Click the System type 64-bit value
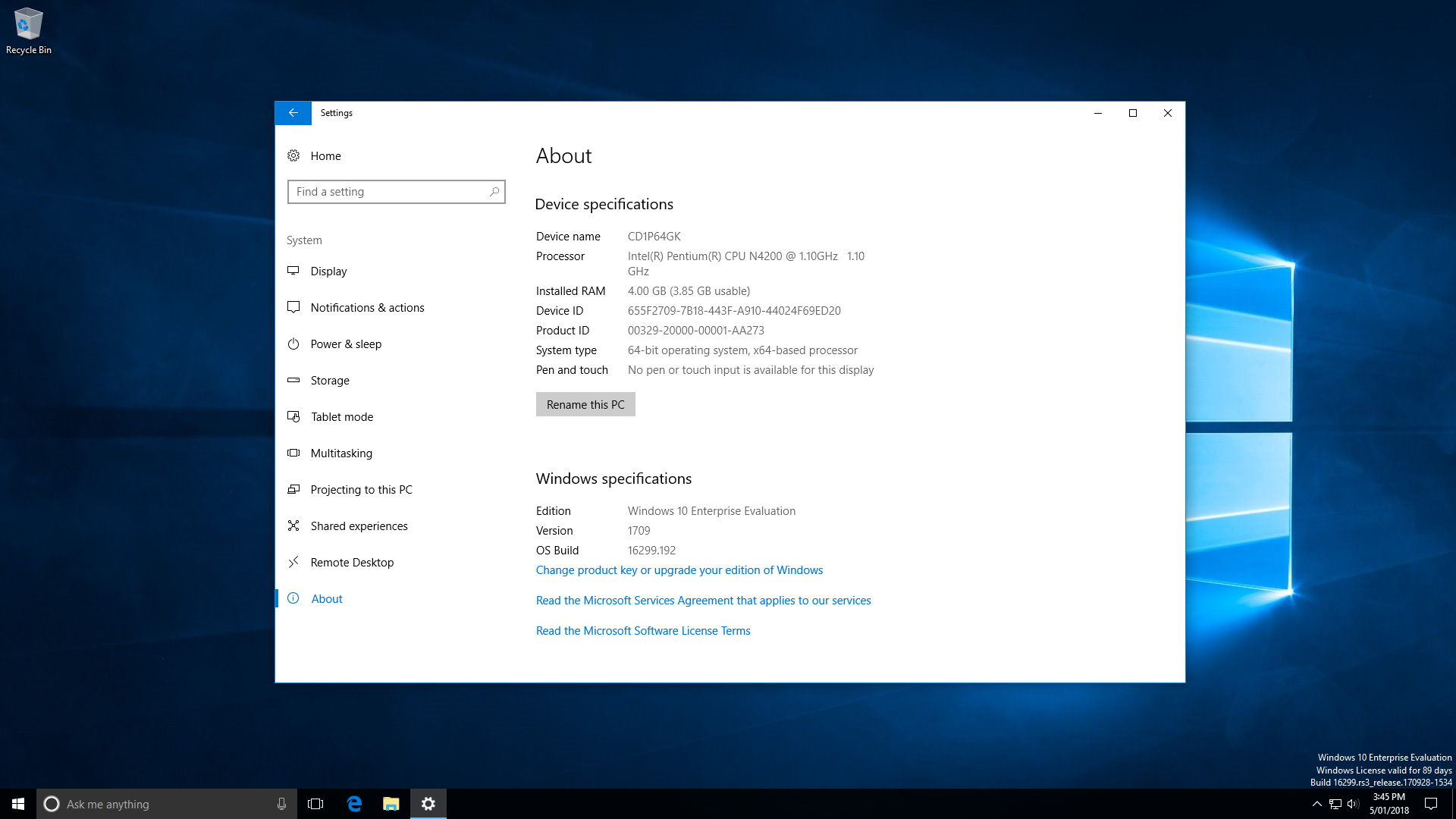 point(742,350)
